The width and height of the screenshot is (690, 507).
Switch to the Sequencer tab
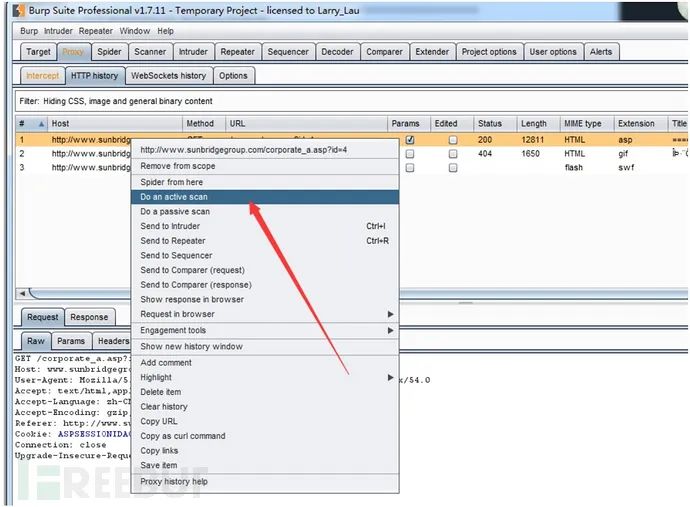coord(288,52)
